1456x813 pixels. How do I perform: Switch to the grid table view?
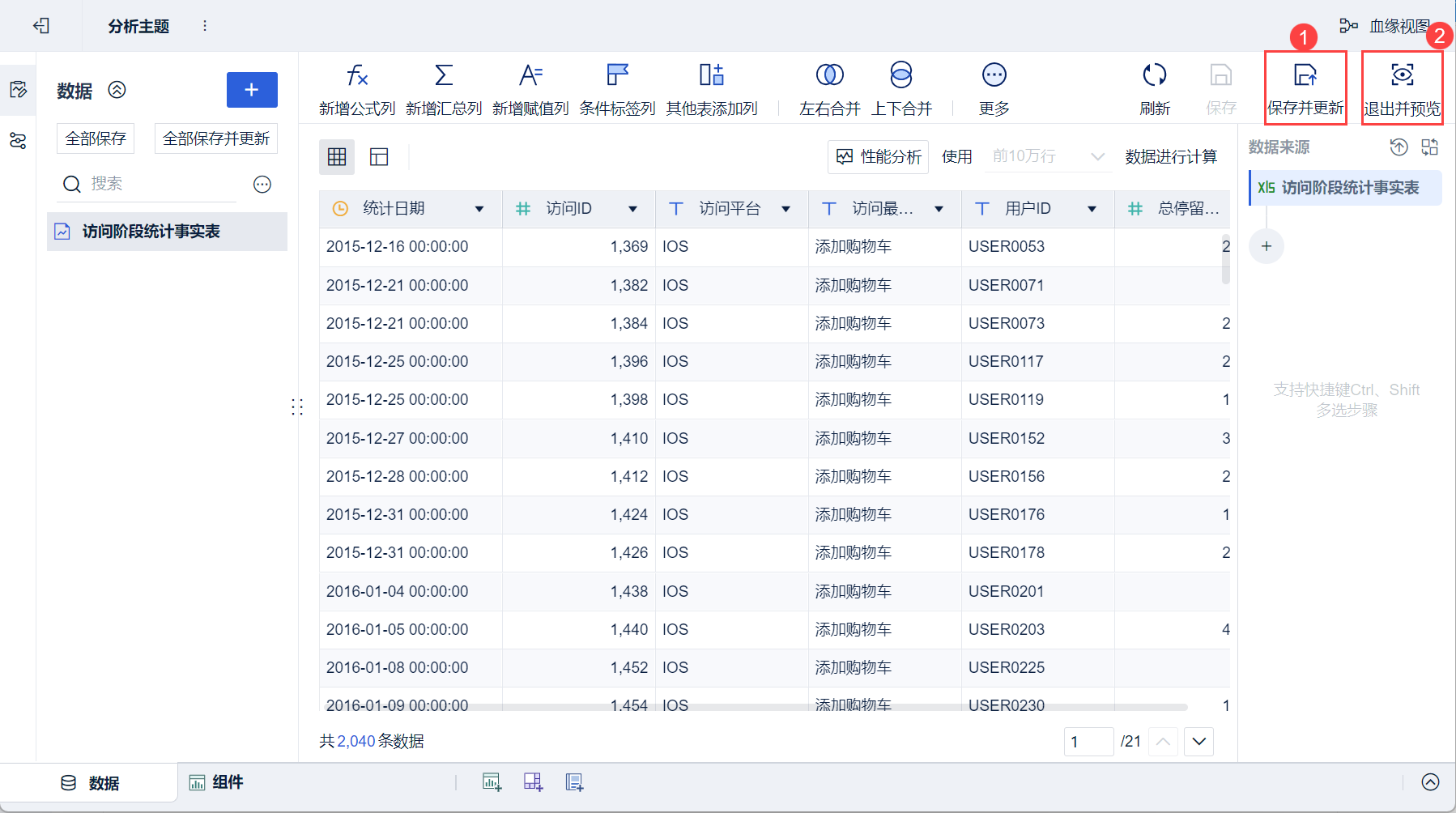tap(337, 156)
